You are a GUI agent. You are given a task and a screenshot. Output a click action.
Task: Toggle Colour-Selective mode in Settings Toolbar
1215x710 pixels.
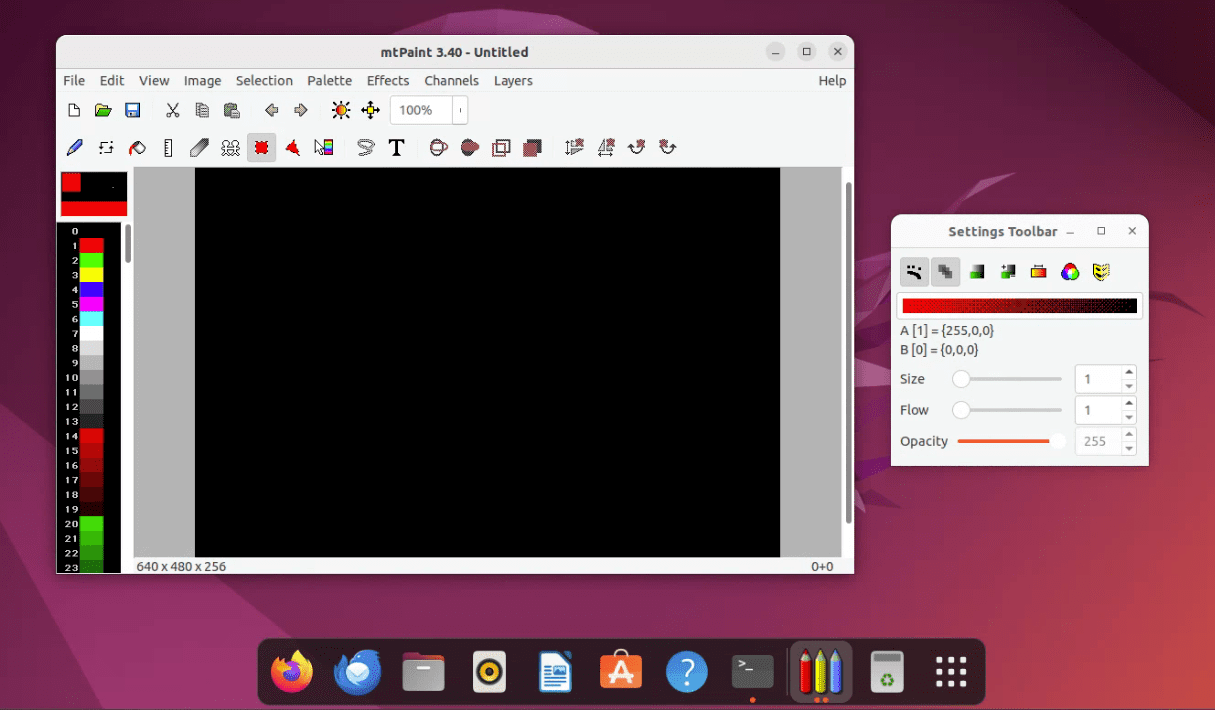click(x=1039, y=271)
